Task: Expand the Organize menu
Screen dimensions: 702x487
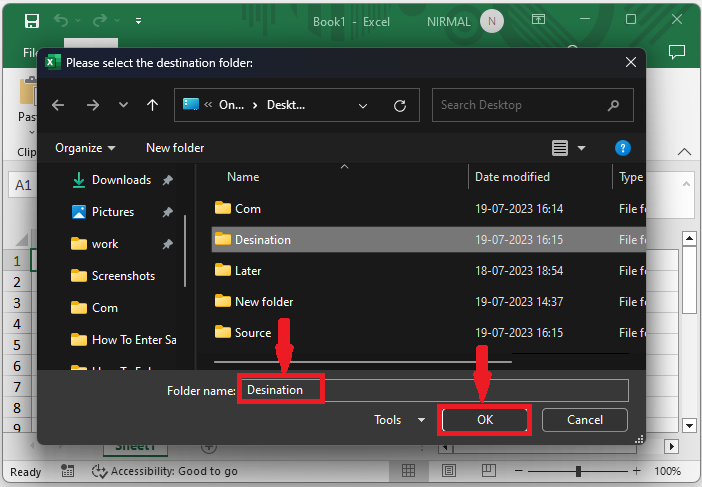Action: (x=85, y=148)
